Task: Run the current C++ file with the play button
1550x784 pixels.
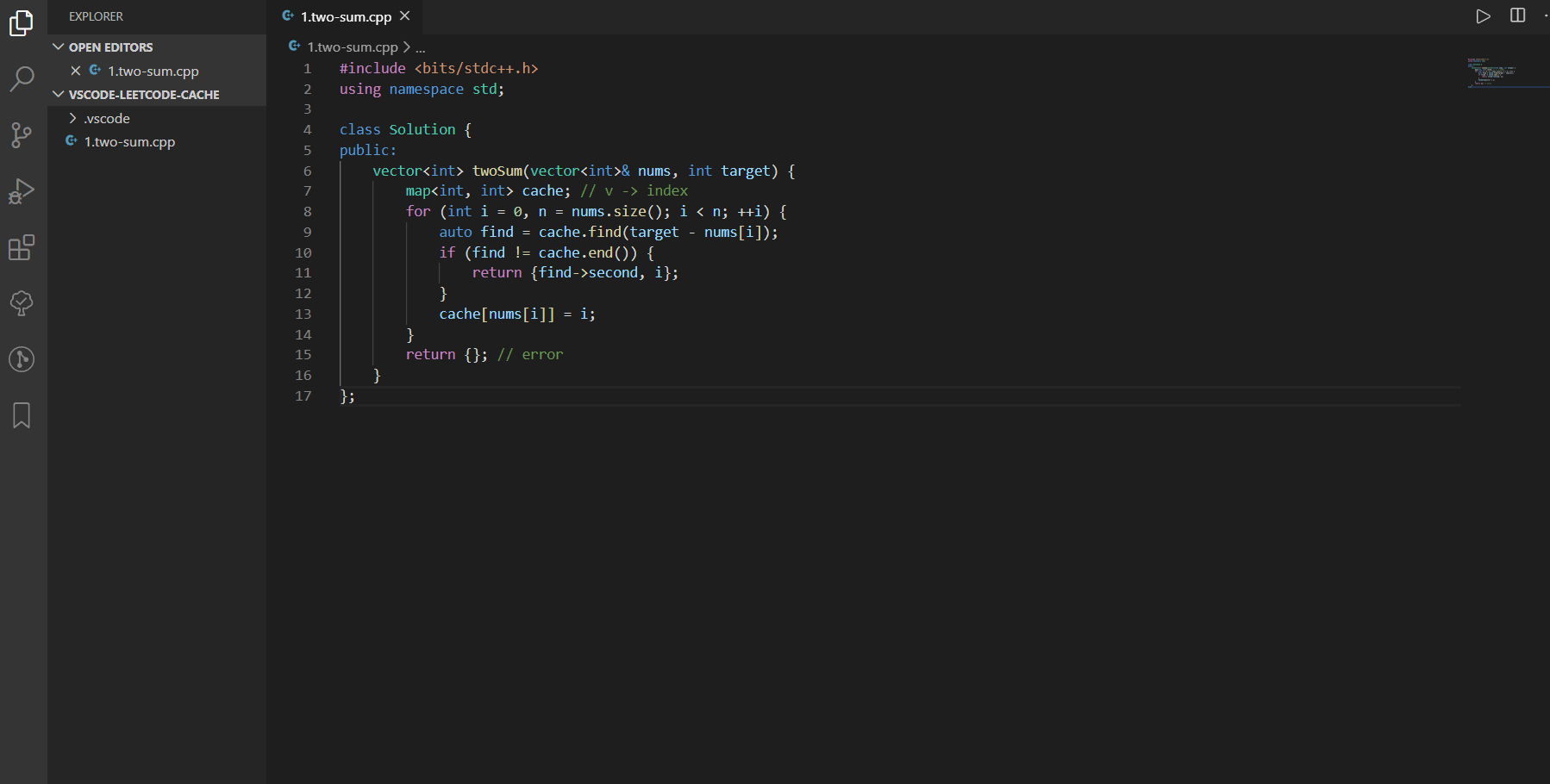Action: [x=1484, y=16]
